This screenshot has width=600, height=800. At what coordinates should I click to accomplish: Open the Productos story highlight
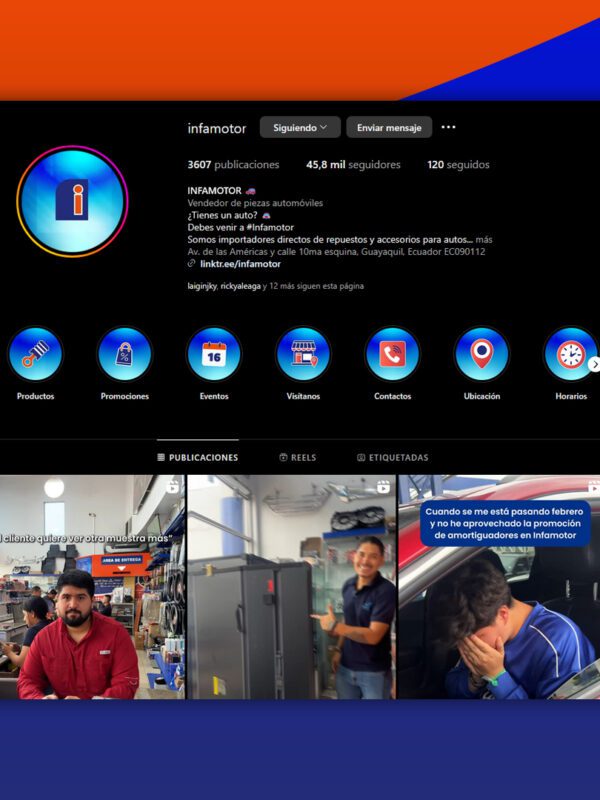36,355
